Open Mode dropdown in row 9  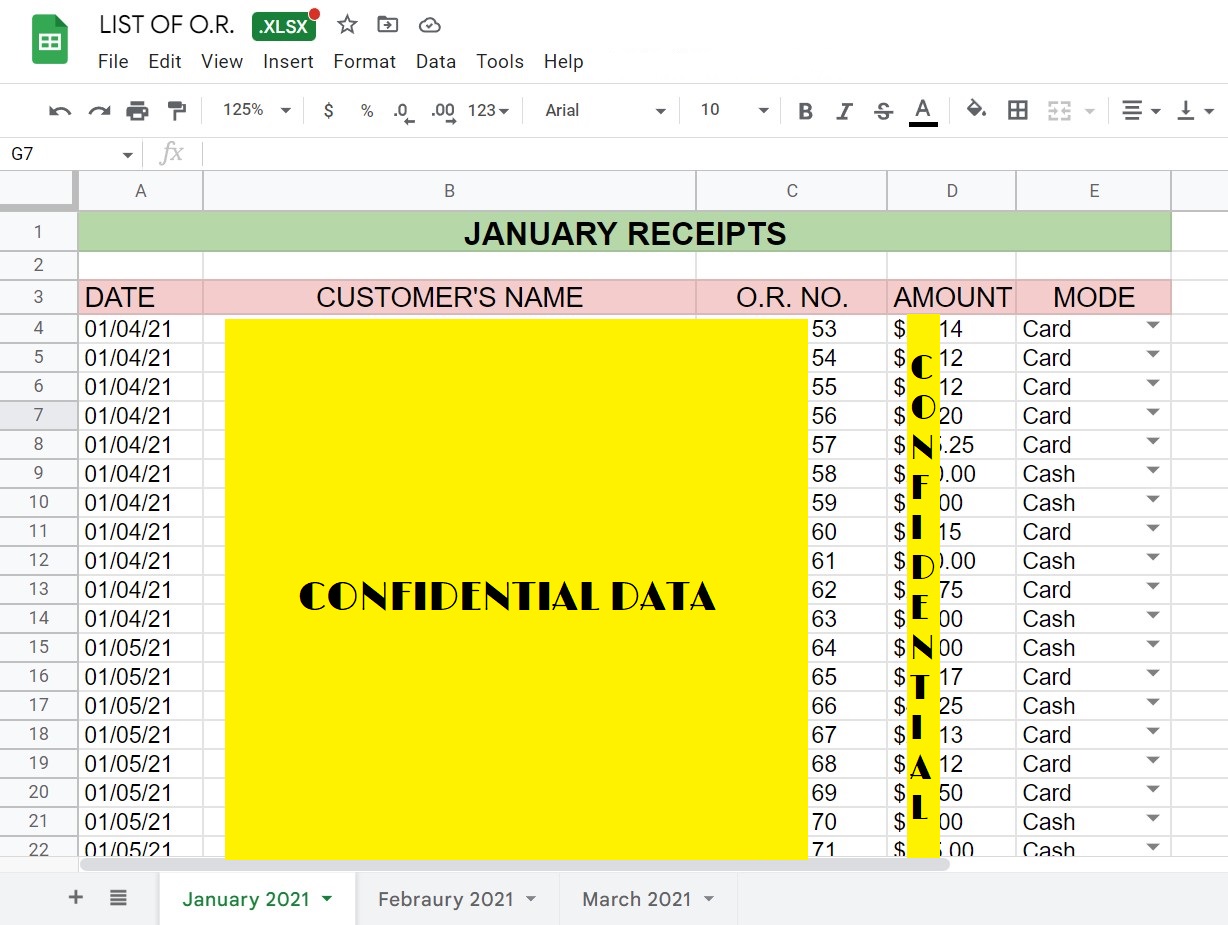pyautogui.click(x=1153, y=471)
